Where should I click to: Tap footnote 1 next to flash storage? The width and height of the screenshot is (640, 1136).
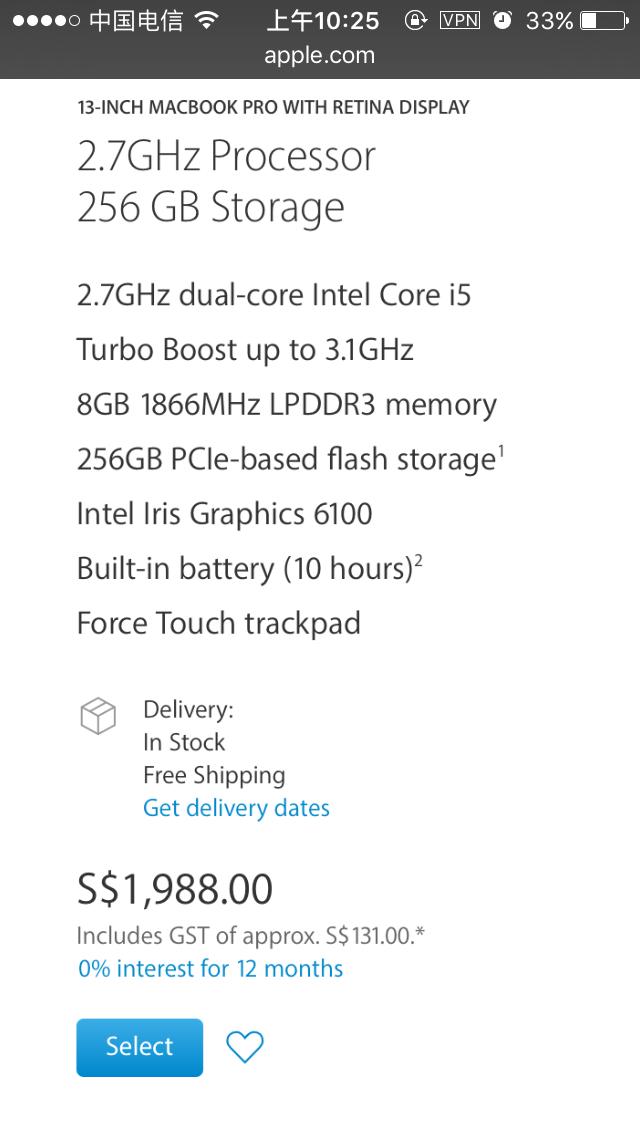click(500, 451)
